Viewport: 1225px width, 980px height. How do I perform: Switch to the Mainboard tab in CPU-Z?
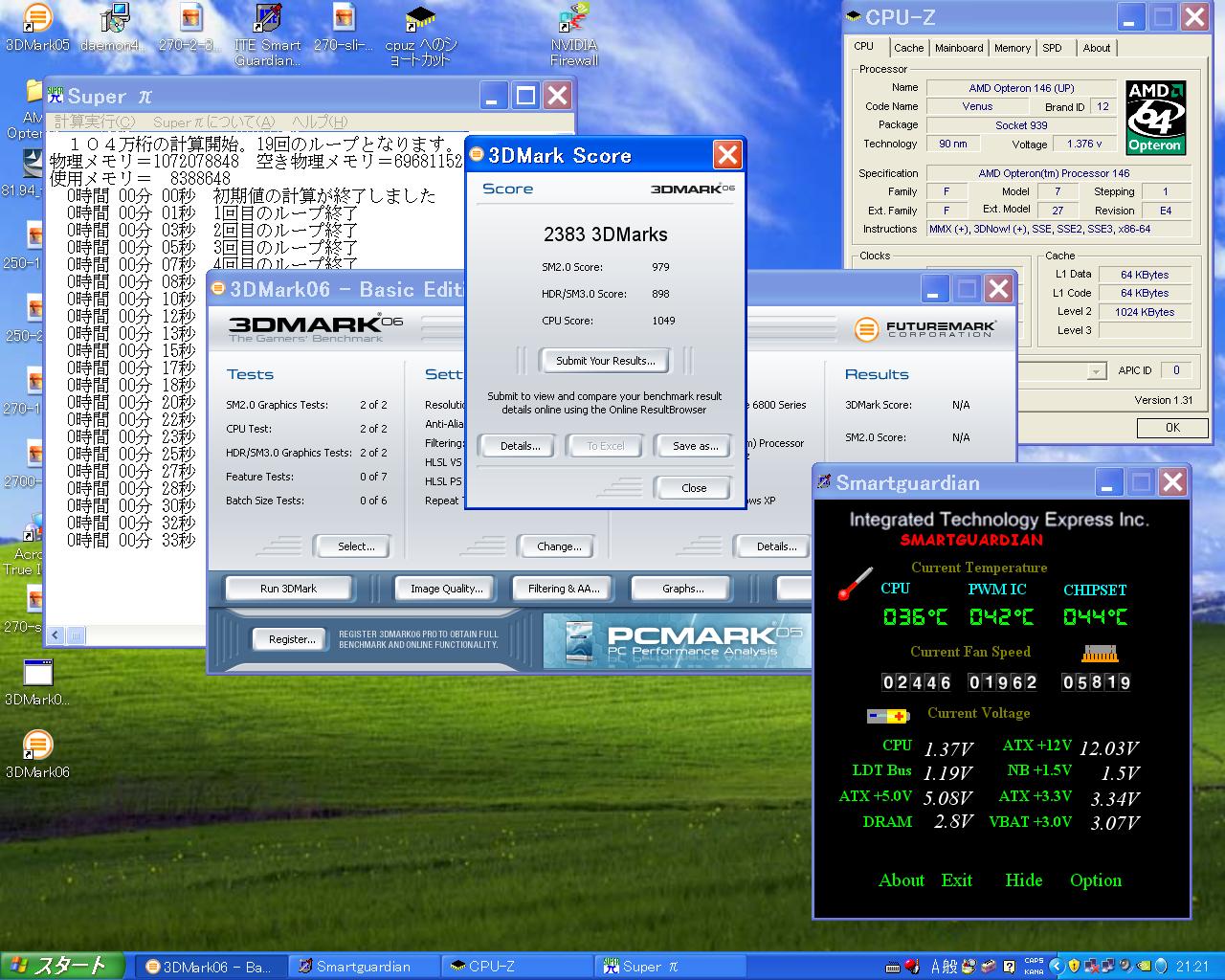pos(959,48)
